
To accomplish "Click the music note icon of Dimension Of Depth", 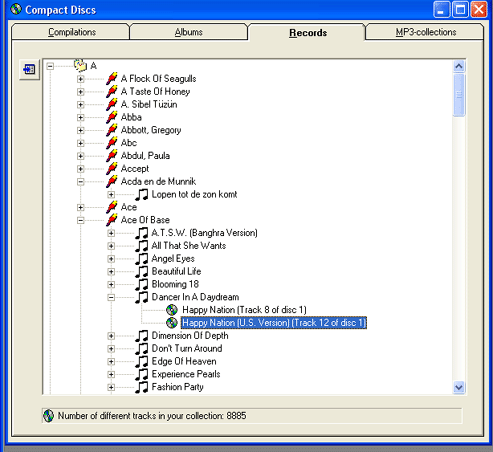I will tap(142, 336).
